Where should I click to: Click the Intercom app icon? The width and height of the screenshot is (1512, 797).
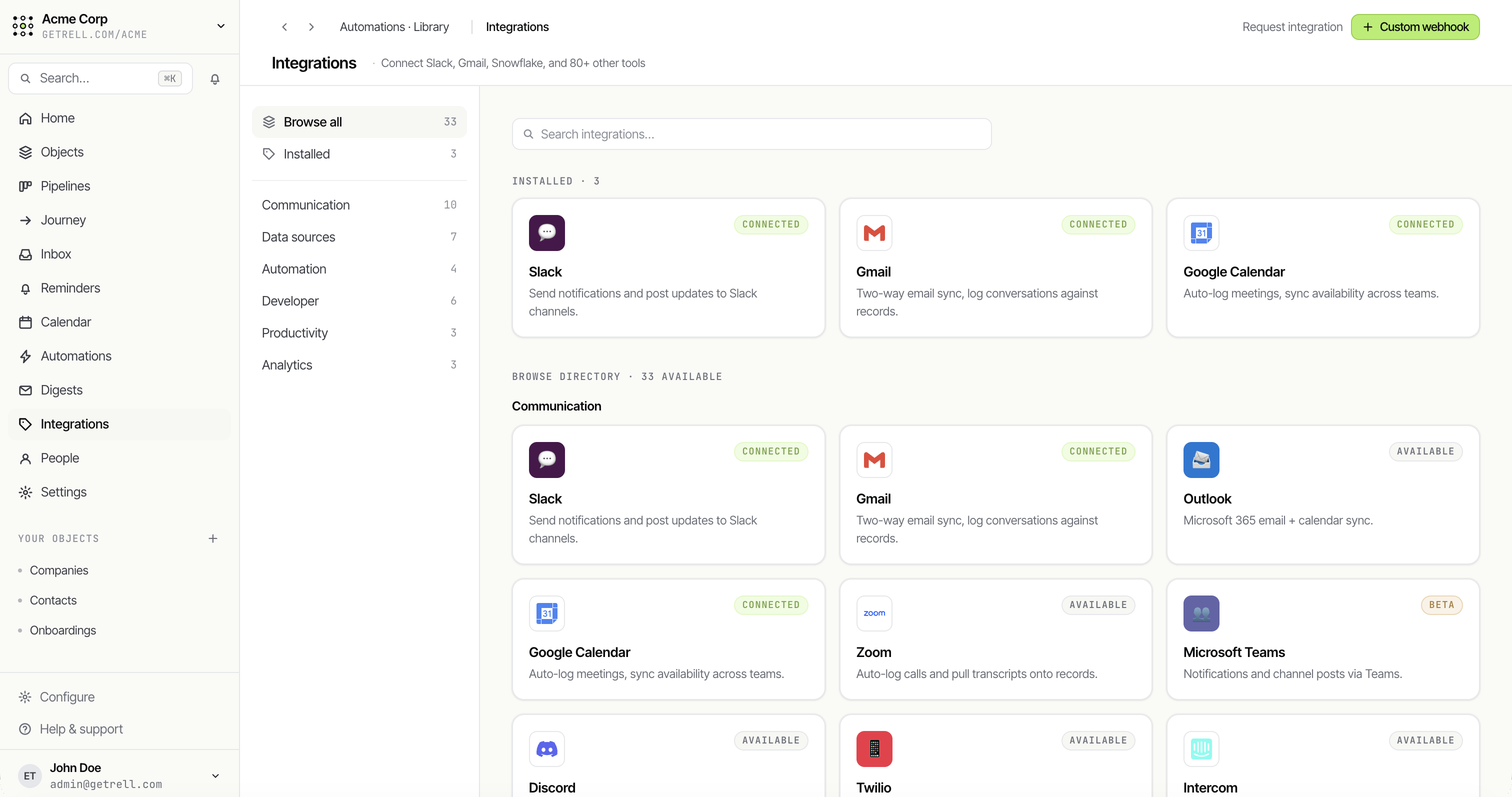point(1201,749)
